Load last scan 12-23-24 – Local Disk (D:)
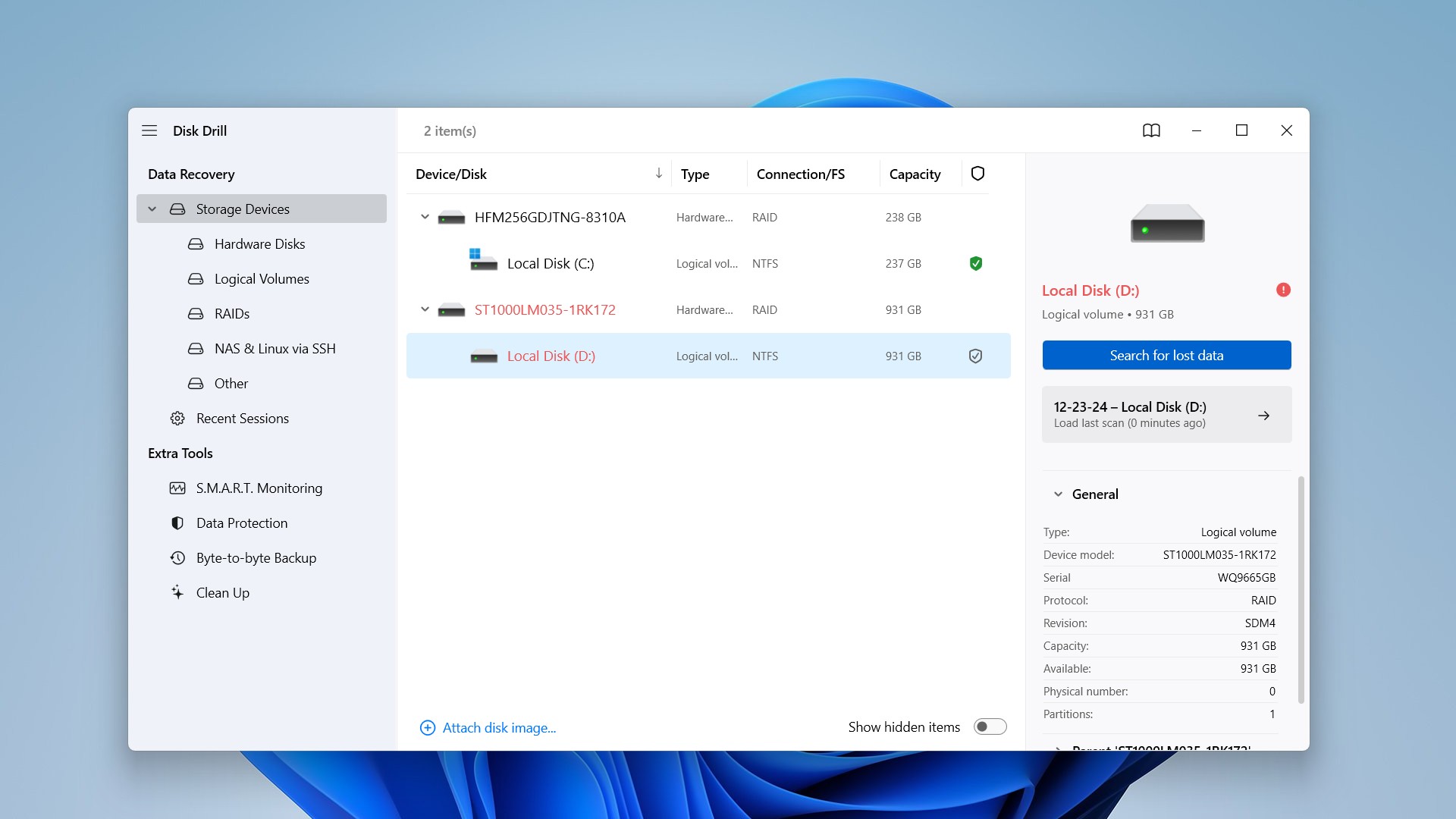The width and height of the screenshot is (1456, 819). (x=1166, y=414)
